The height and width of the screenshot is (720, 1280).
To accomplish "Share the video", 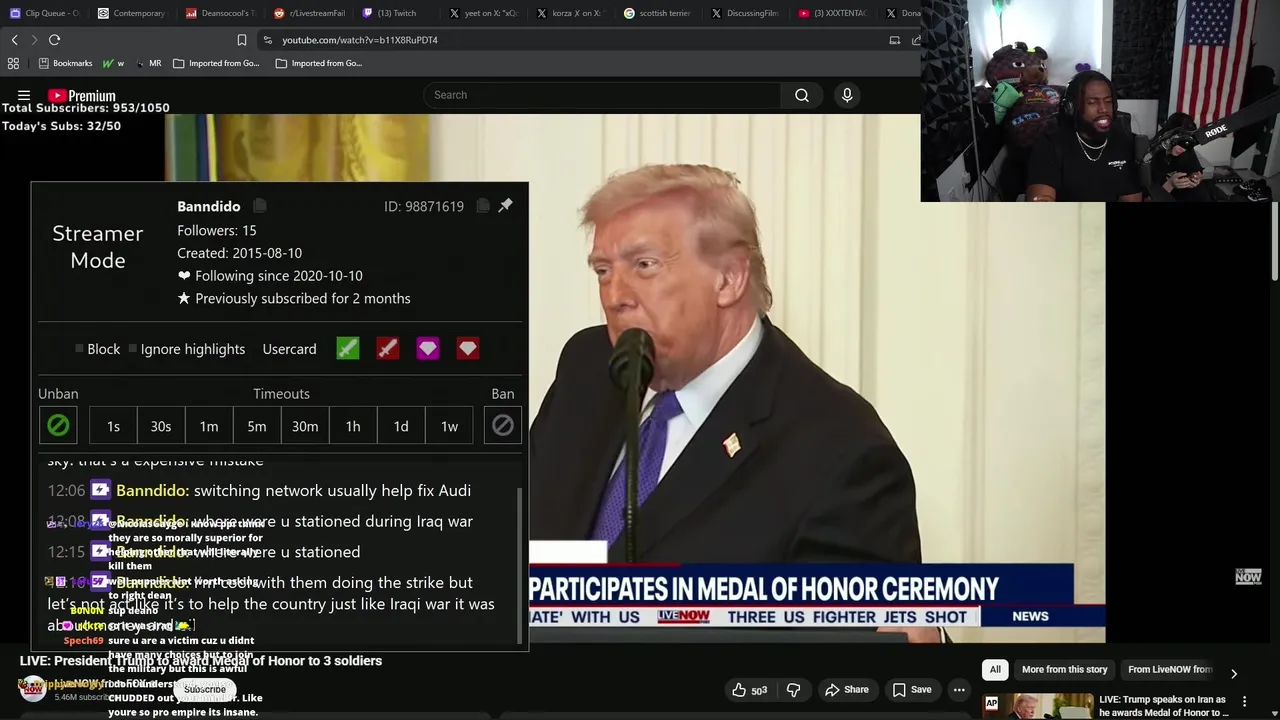I will pyautogui.click(x=846, y=689).
